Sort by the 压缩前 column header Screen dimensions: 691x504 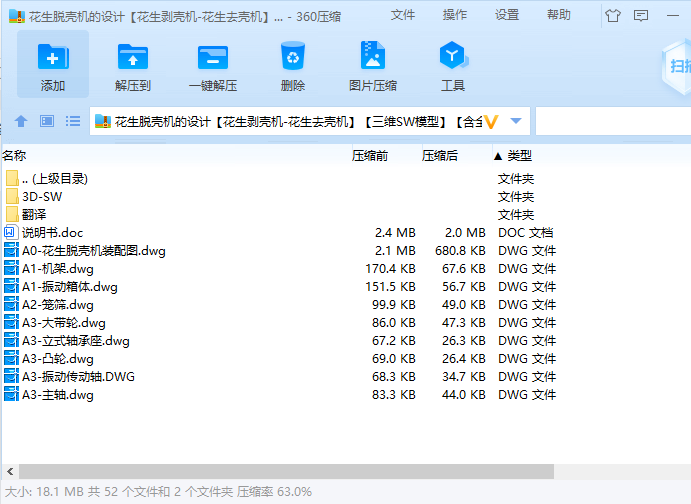pyautogui.click(x=370, y=156)
